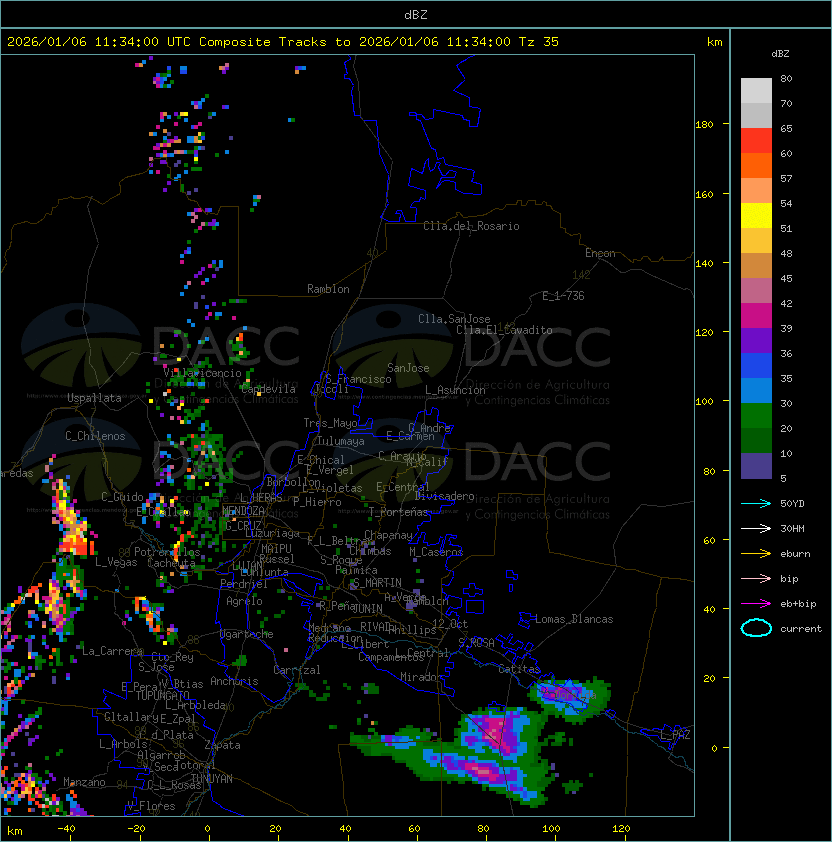This screenshot has width=832, height=842.
Task: Click the cyan 50YD arrow legend icon
Action: click(756, 503)
